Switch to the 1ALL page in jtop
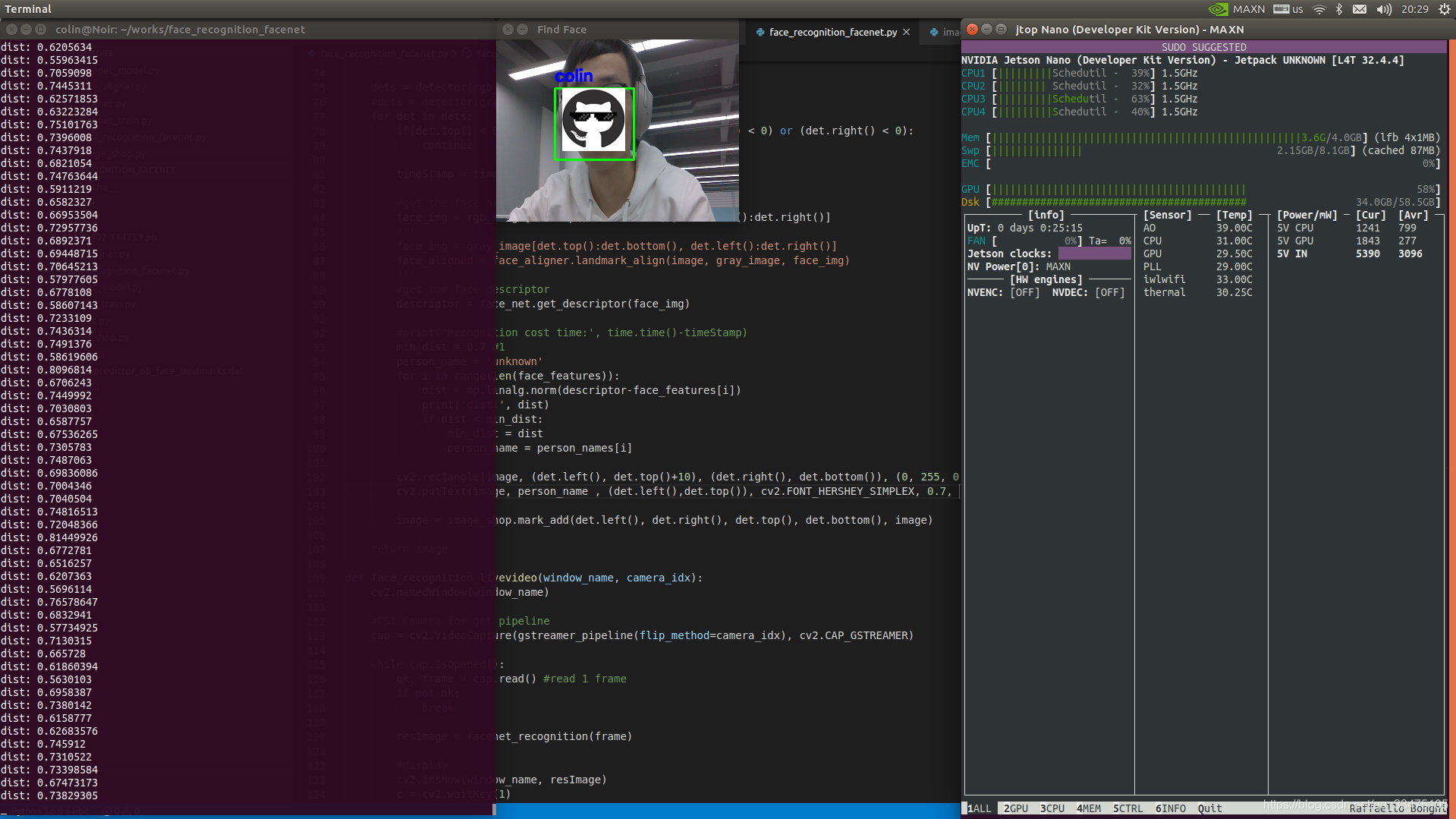 click(979, 808)
